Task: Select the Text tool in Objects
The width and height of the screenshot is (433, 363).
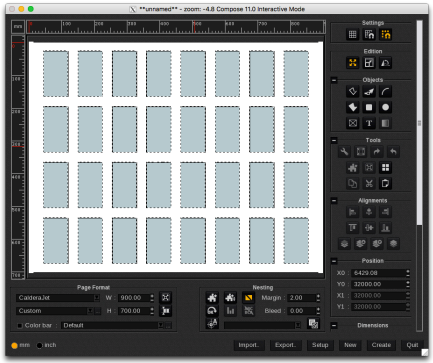Action: coord(369,123)
